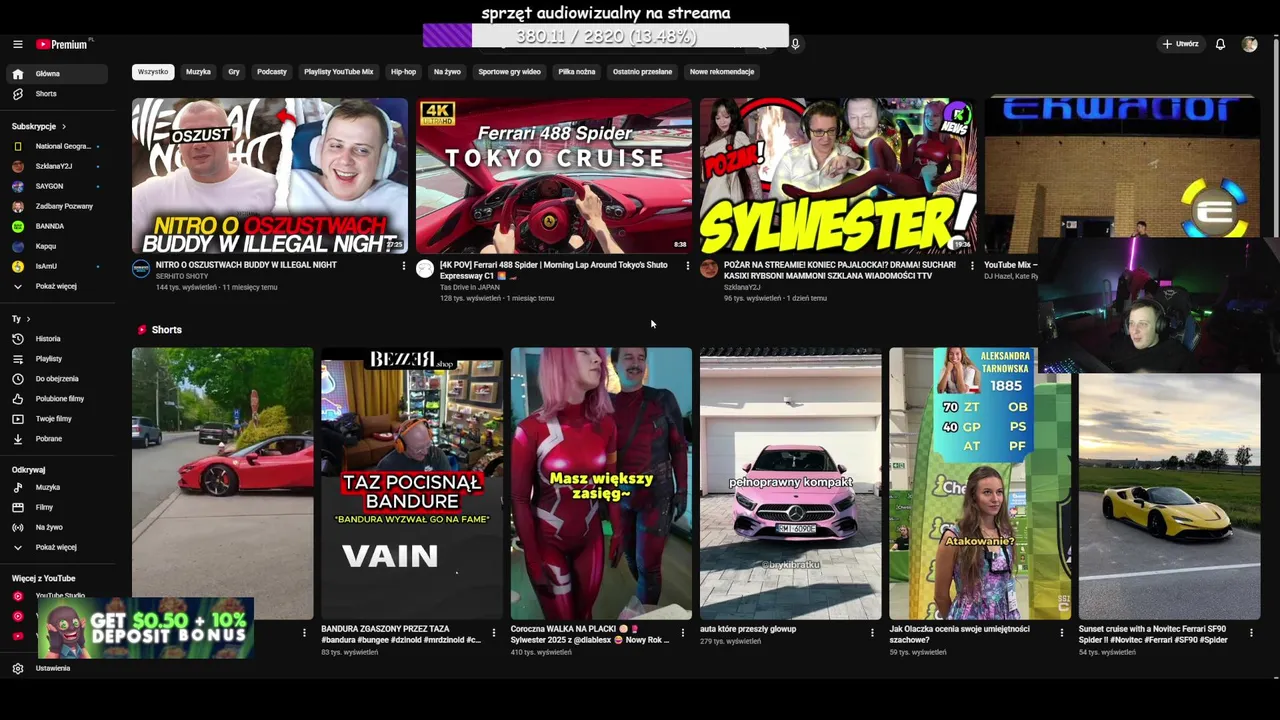Open Zadbany Pozwany subscription channel

point(58,206)
